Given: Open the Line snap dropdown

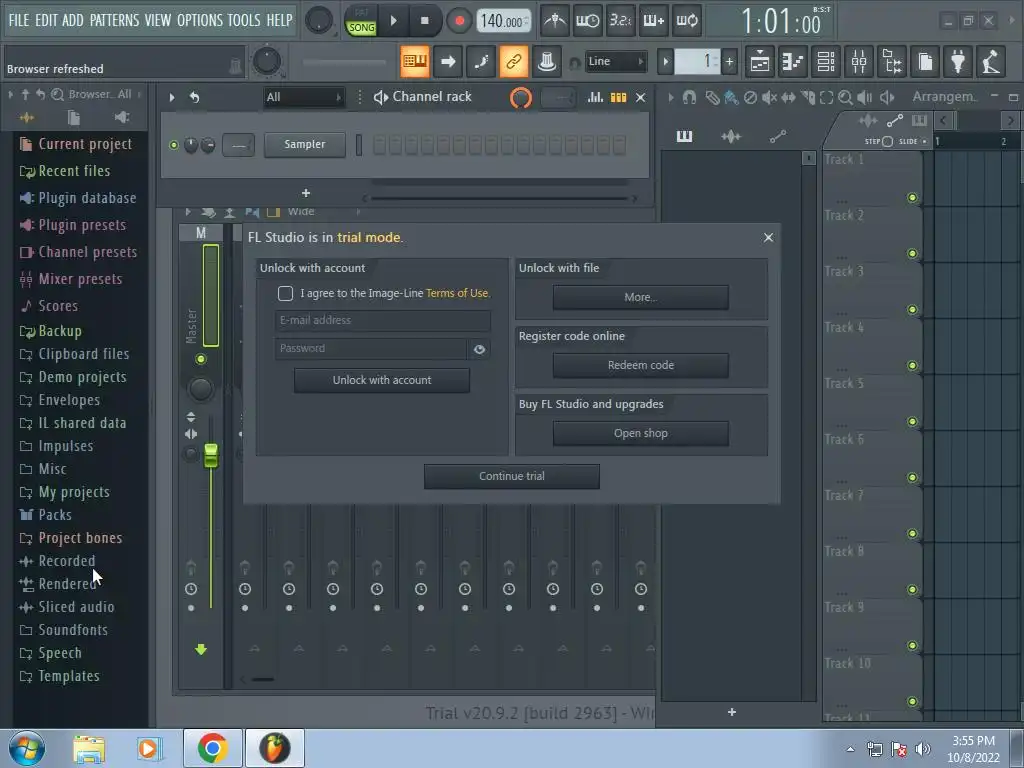Looking at the screenshot, I should 615,61.
